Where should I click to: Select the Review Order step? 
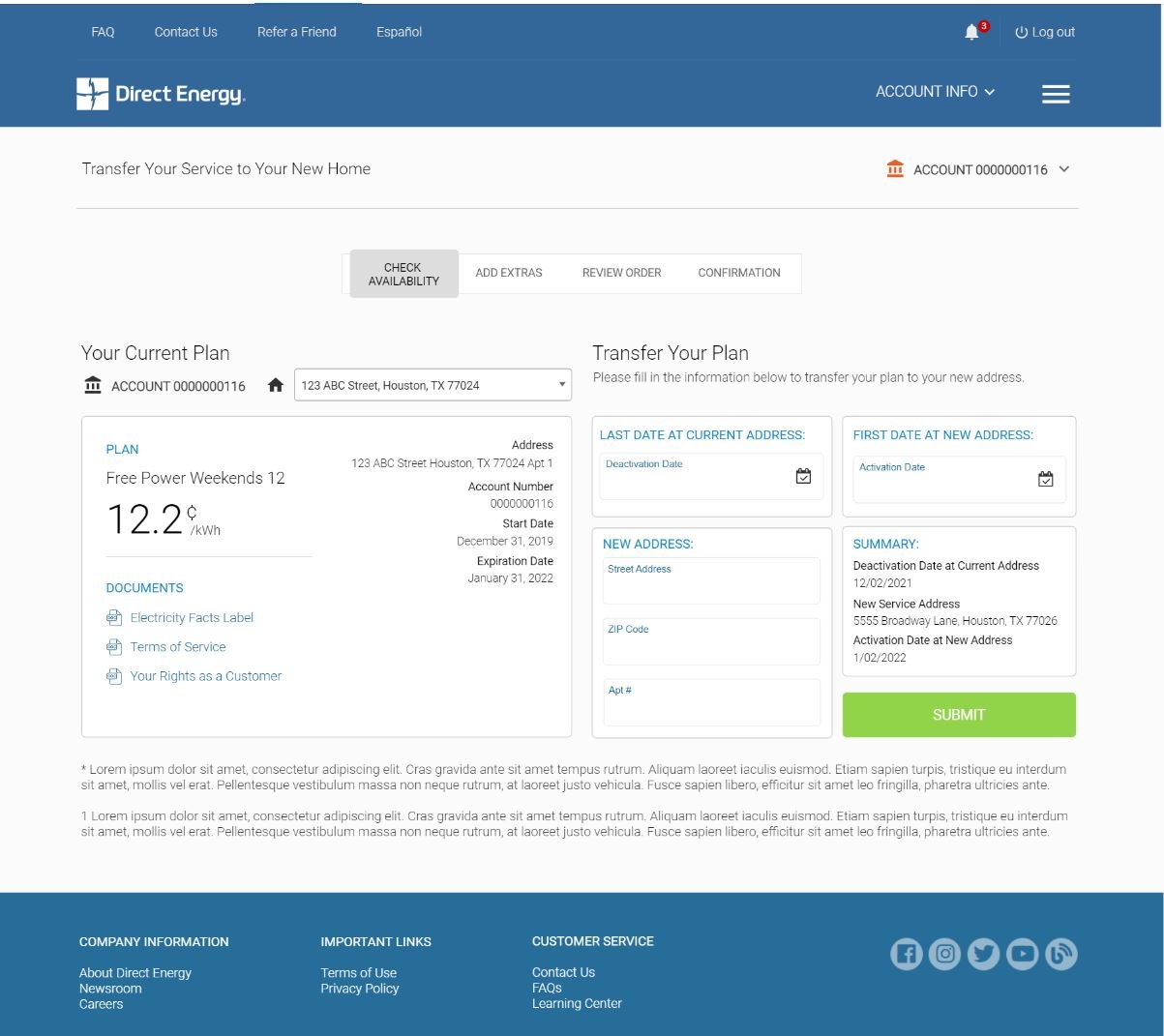click(622, 273)
